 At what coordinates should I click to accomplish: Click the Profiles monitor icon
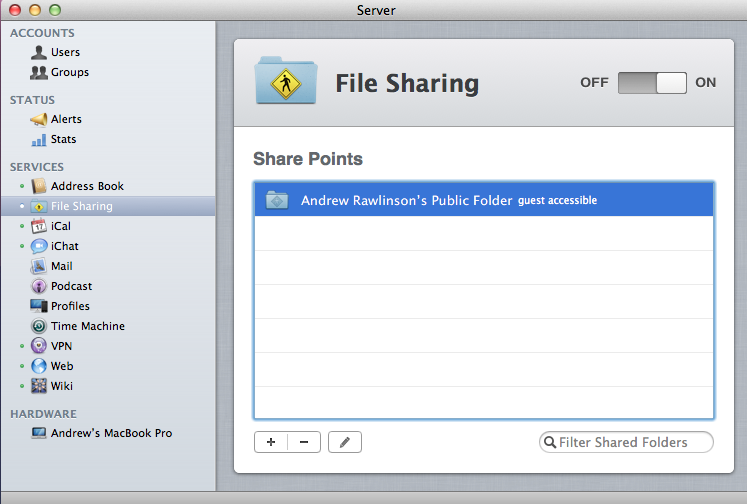coord(39,306)
